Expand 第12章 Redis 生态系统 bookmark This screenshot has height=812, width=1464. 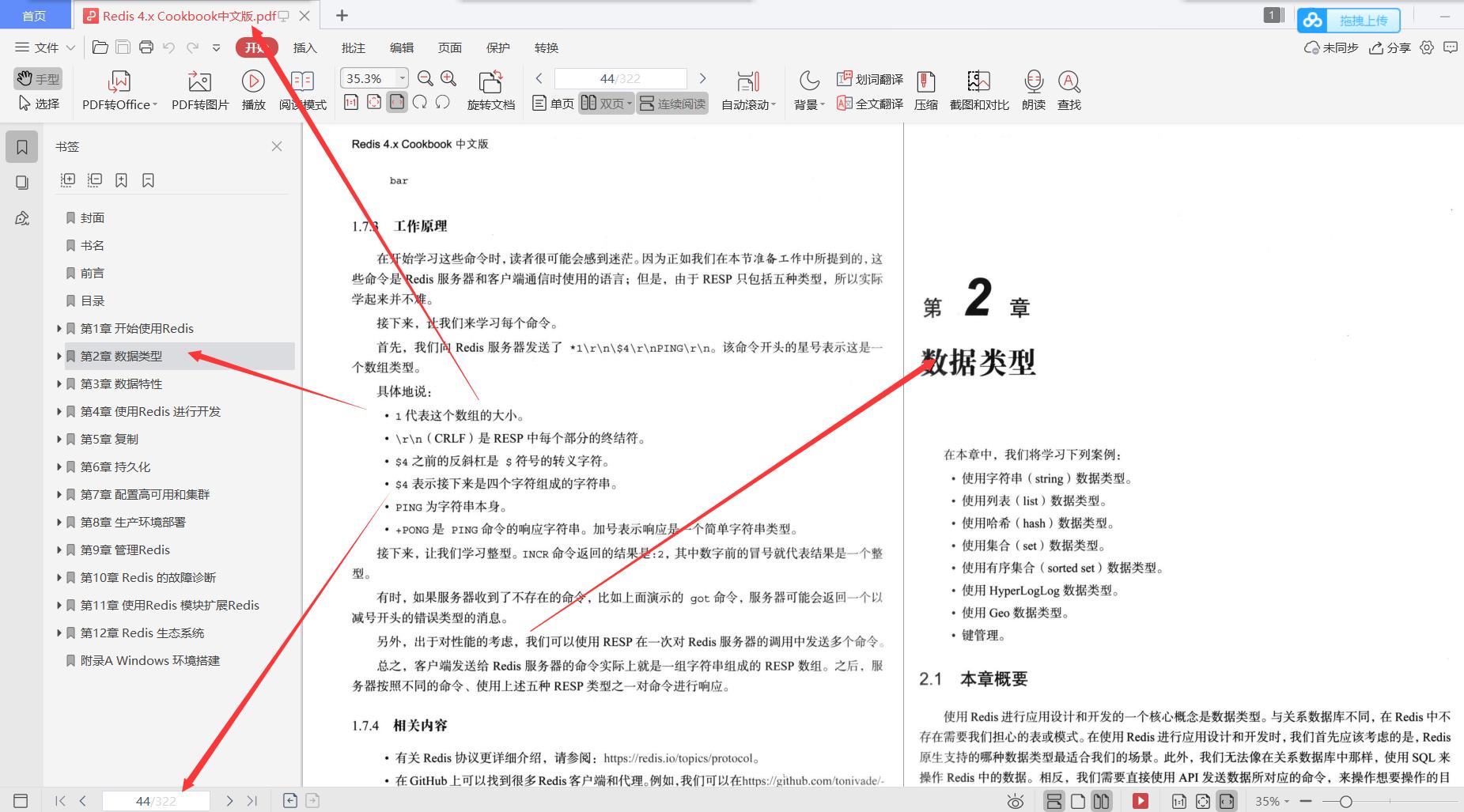pyautogui.click(x=59, y=633)
